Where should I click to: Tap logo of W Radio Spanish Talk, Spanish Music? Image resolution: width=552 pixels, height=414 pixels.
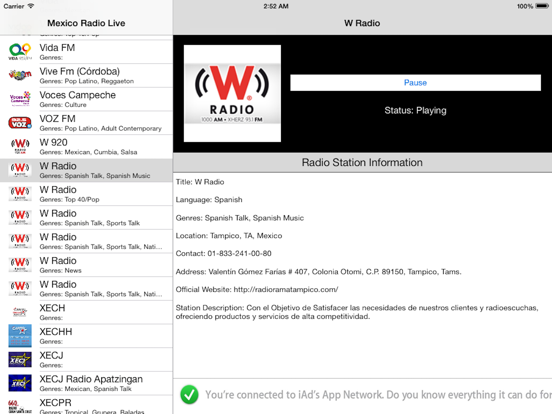[x=20, y=170]
